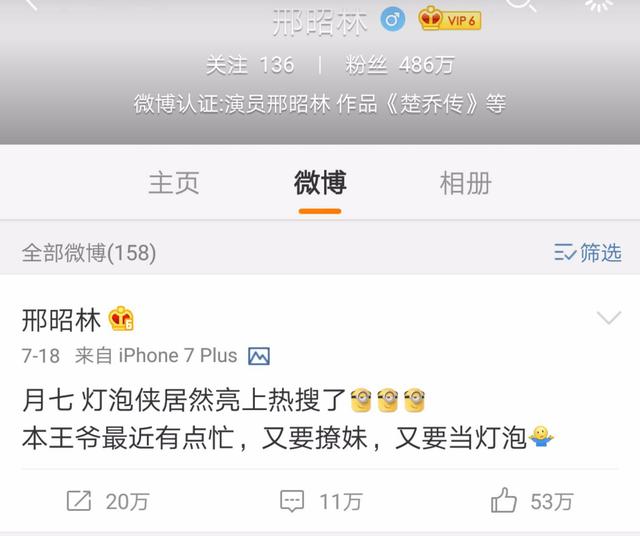Viewport: 640px width, 536px height.
Task: Open comments via the speech bubble icon
Action: click(x=292, y=501)
